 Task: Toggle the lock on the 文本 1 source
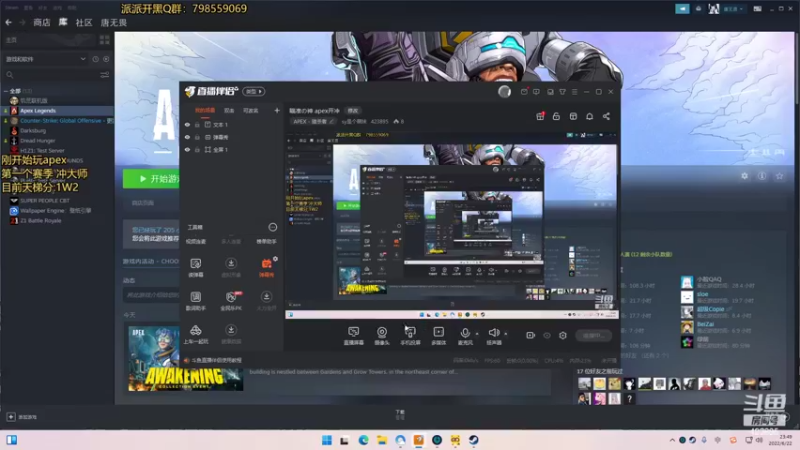[x=197, y=124]
